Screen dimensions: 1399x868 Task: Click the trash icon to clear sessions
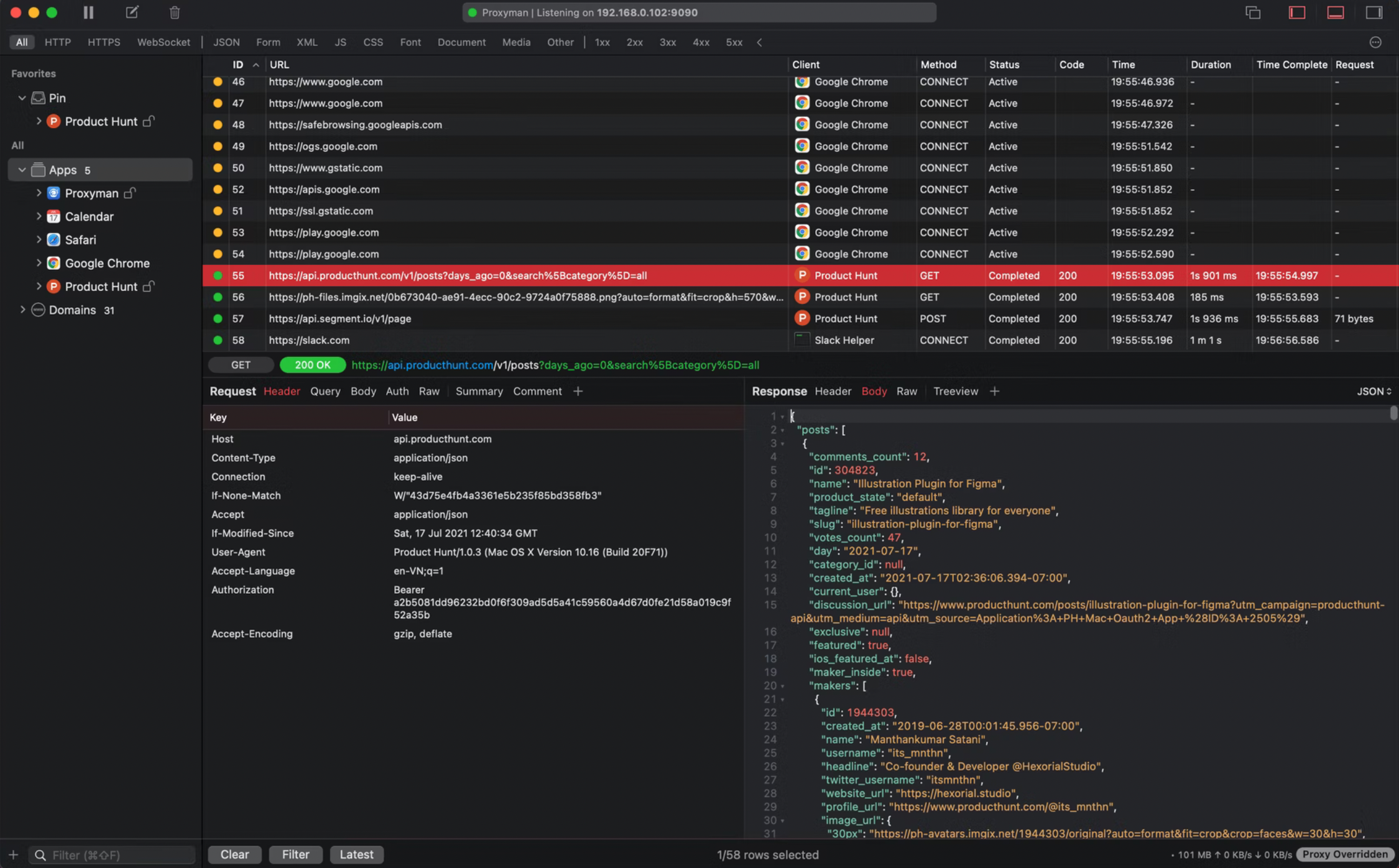coord(175,12)
